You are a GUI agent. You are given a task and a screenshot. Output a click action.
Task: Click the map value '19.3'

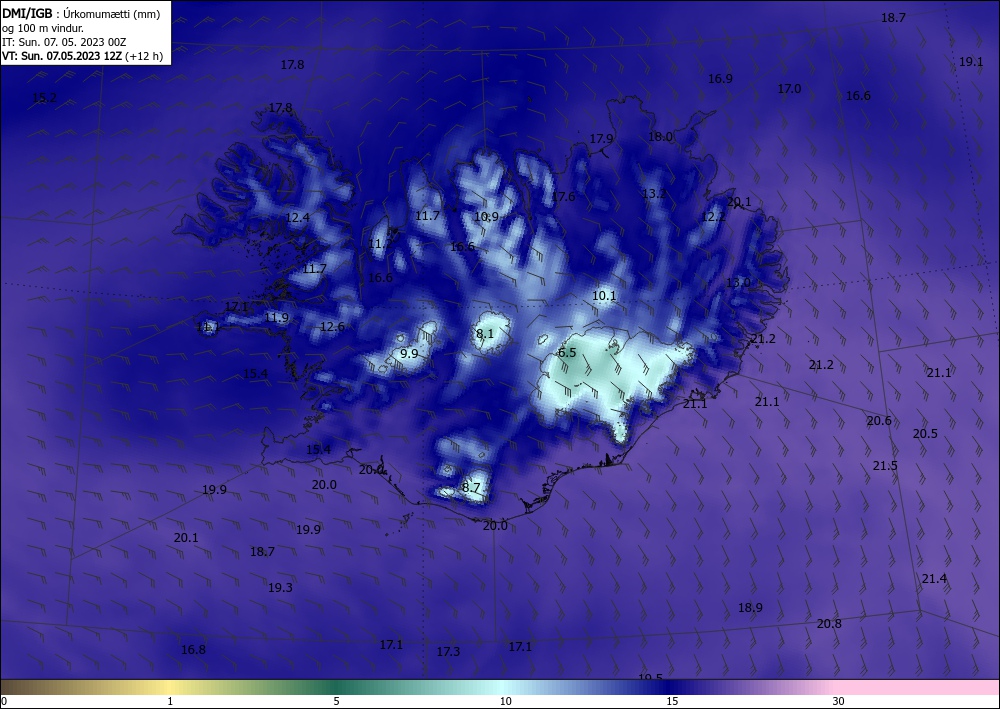pyautogui.click(x=280, y=588)
